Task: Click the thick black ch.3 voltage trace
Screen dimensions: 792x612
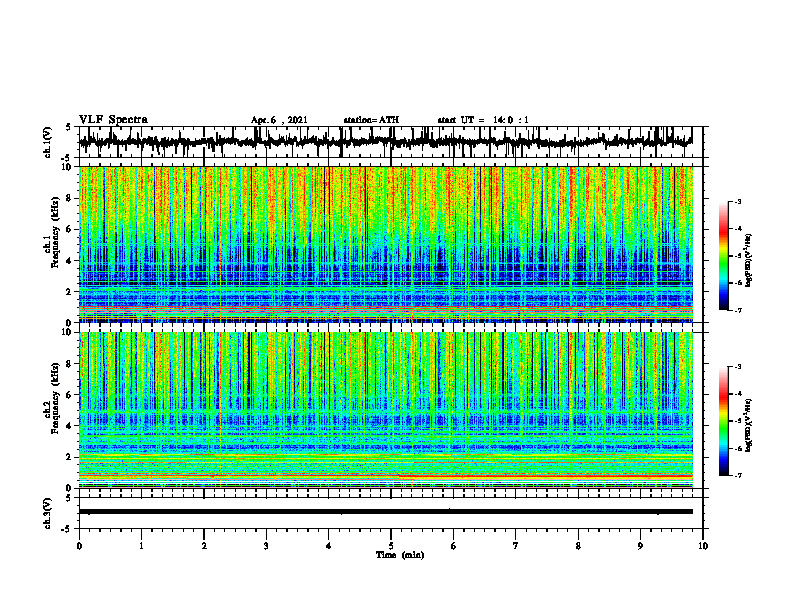Action: click(385, 512)
